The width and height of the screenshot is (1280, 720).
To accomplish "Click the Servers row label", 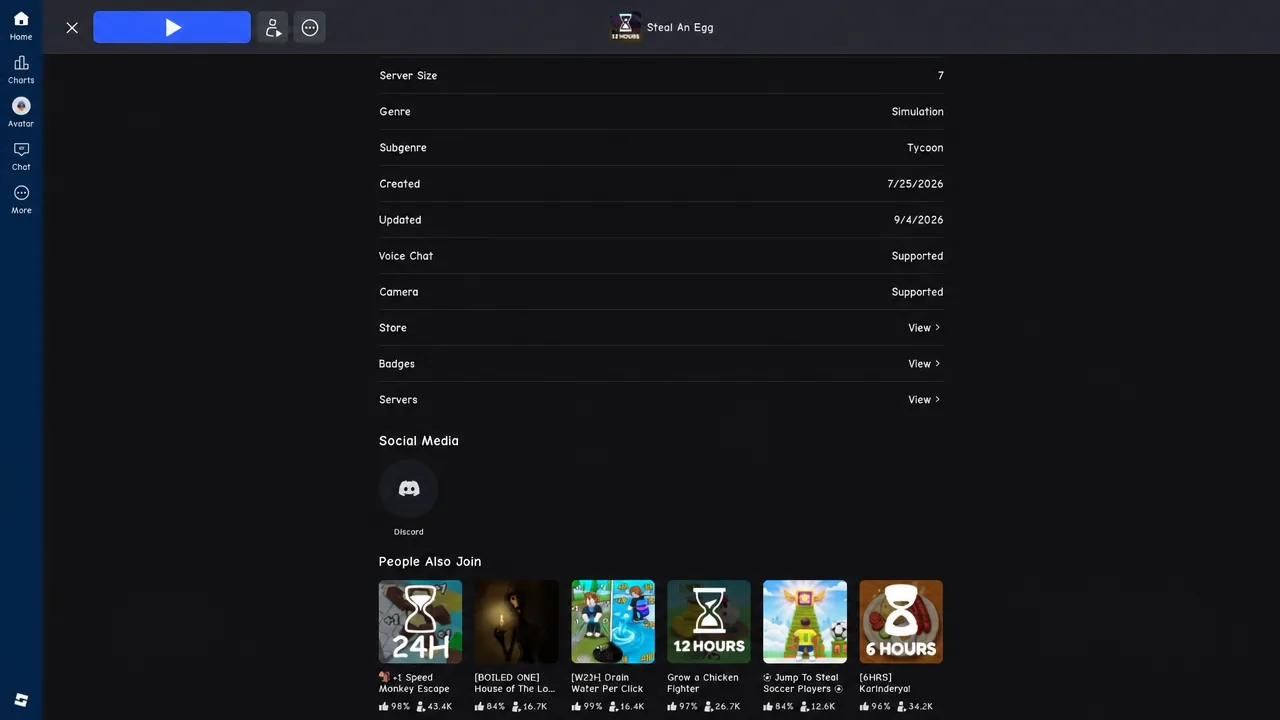I will 398,400.
